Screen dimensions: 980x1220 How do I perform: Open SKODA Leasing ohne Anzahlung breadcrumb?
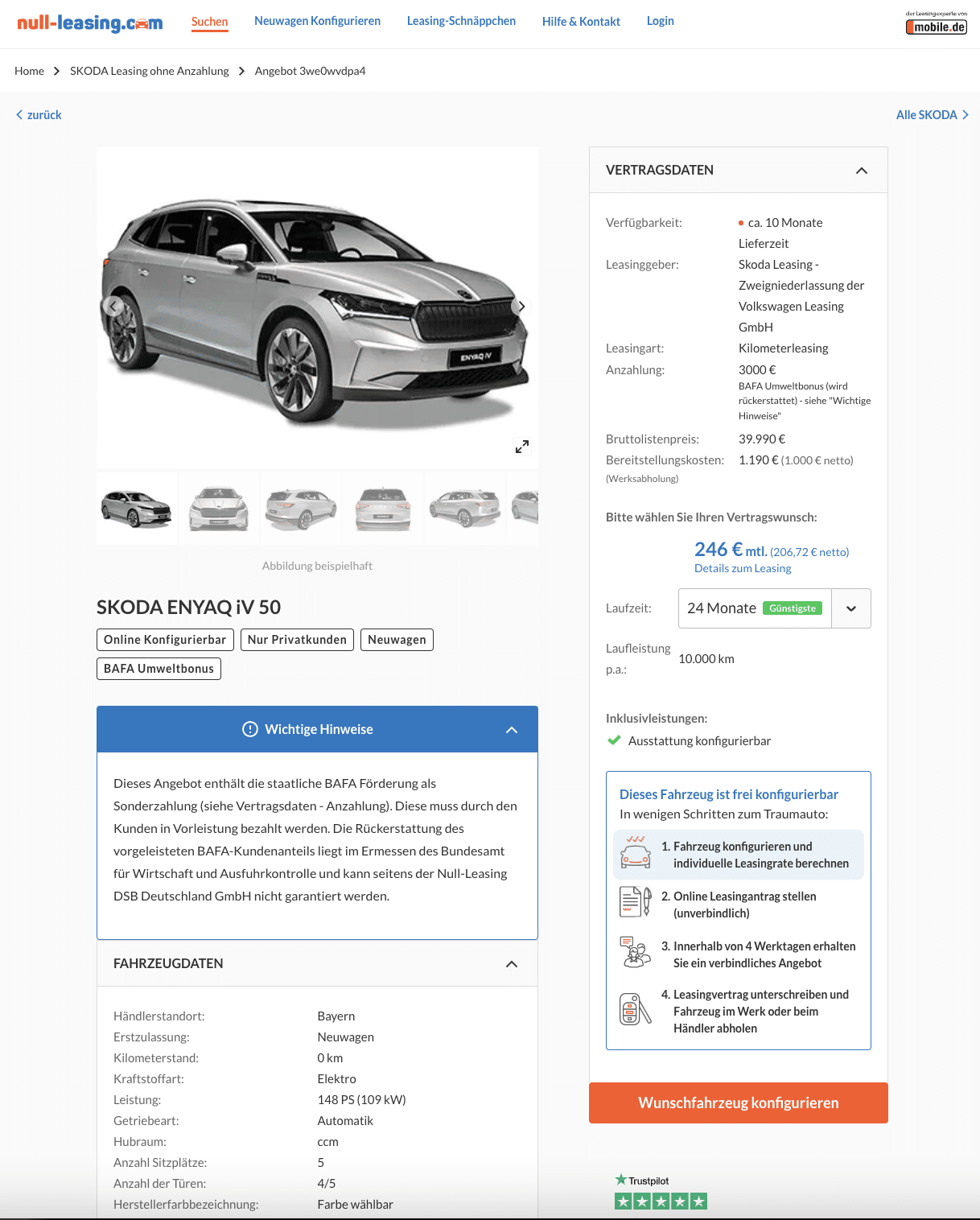pyautogui.click(x=150, y=71)
